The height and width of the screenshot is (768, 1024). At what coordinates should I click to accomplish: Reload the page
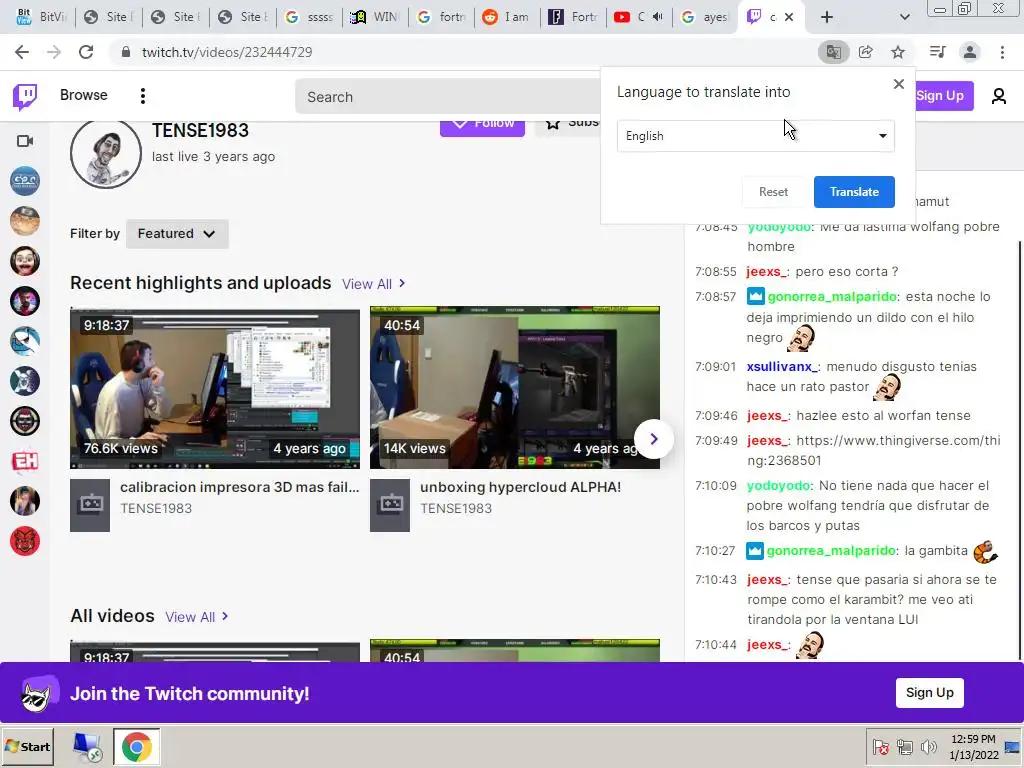point(86,52)
